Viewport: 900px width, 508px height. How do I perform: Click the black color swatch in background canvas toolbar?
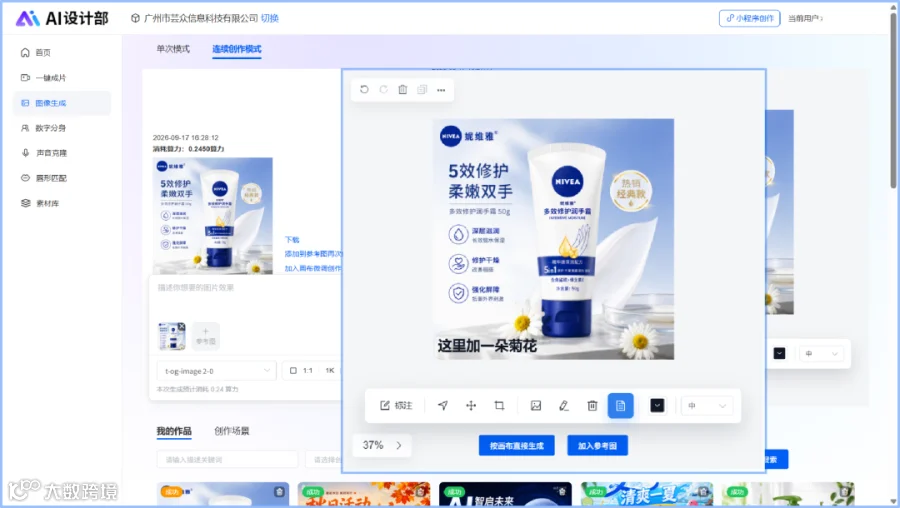coord(779,354)
